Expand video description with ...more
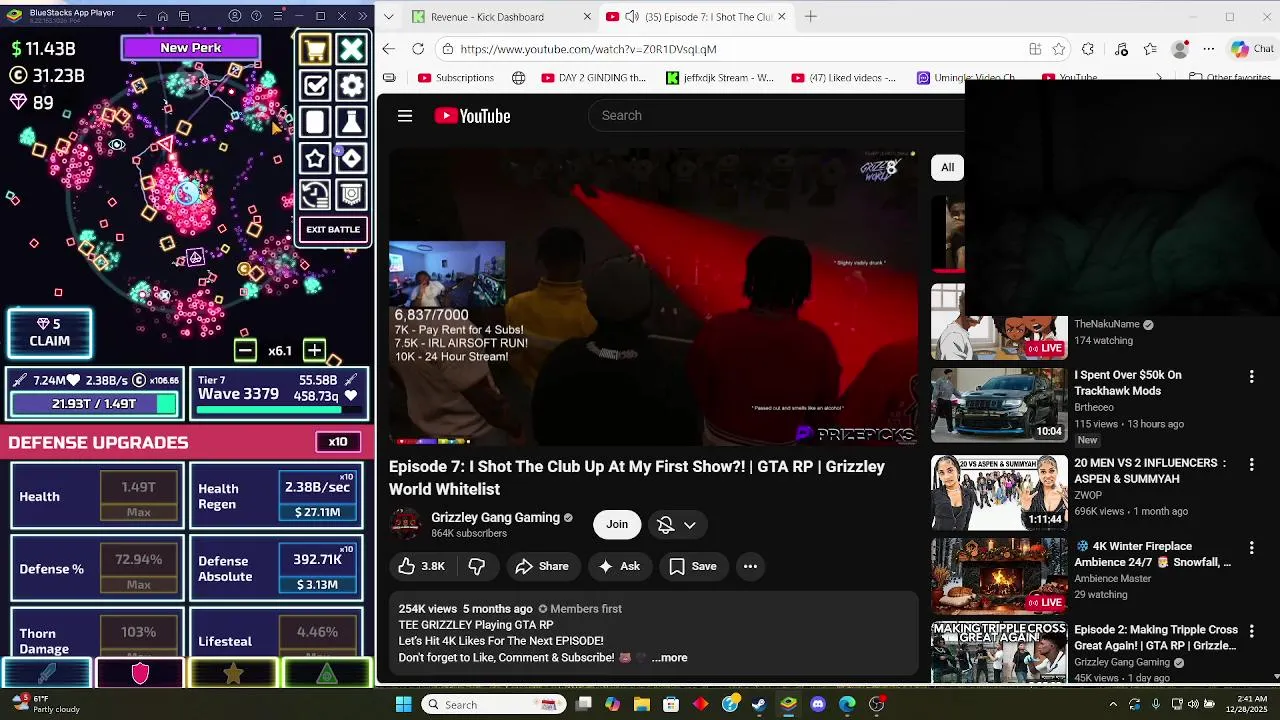 pos(669,657)
